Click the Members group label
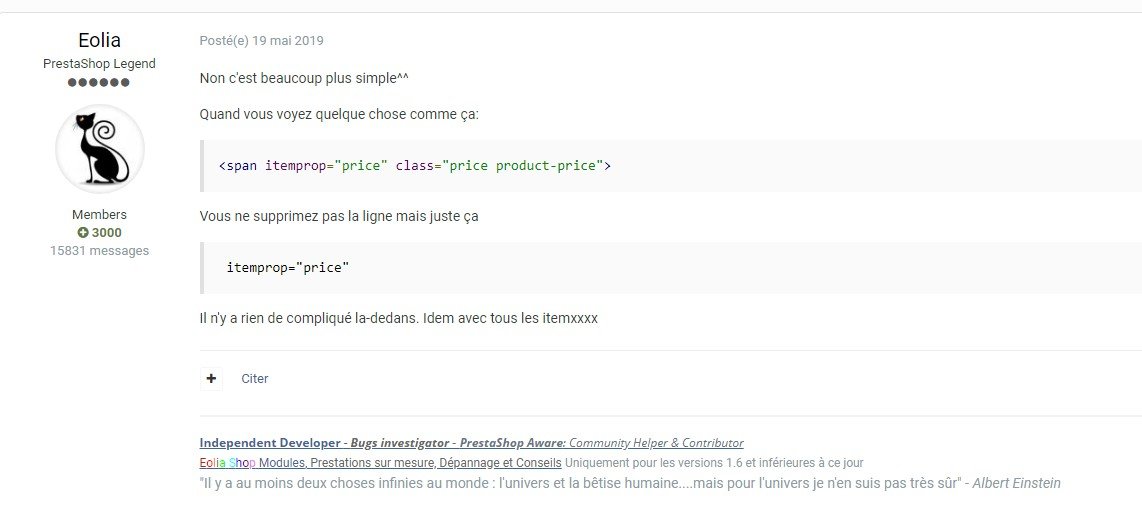The height and width of the screenshot is (508, 1142). 99,215
